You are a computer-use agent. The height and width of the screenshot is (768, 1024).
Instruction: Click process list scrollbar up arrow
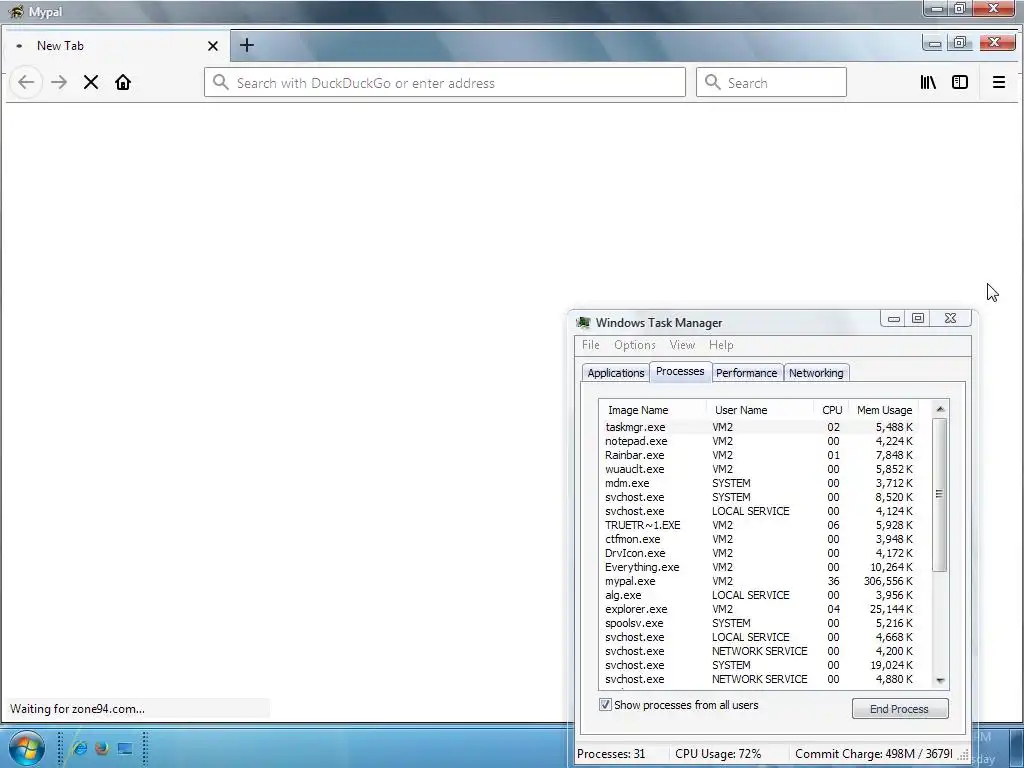[x=940, y=409]
